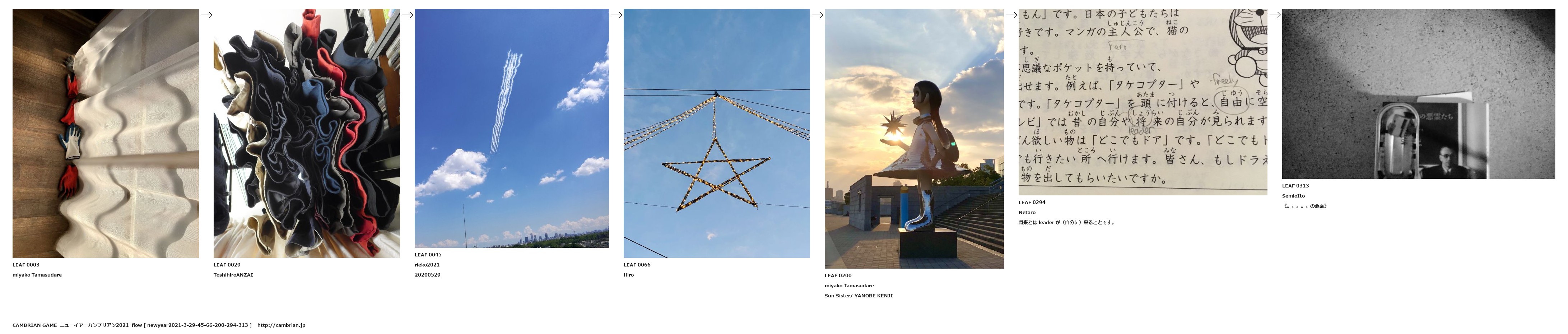
Task: Click the arrow after the LEAF 0029 image
Action: pyautogui.click(x=408, y=15)
